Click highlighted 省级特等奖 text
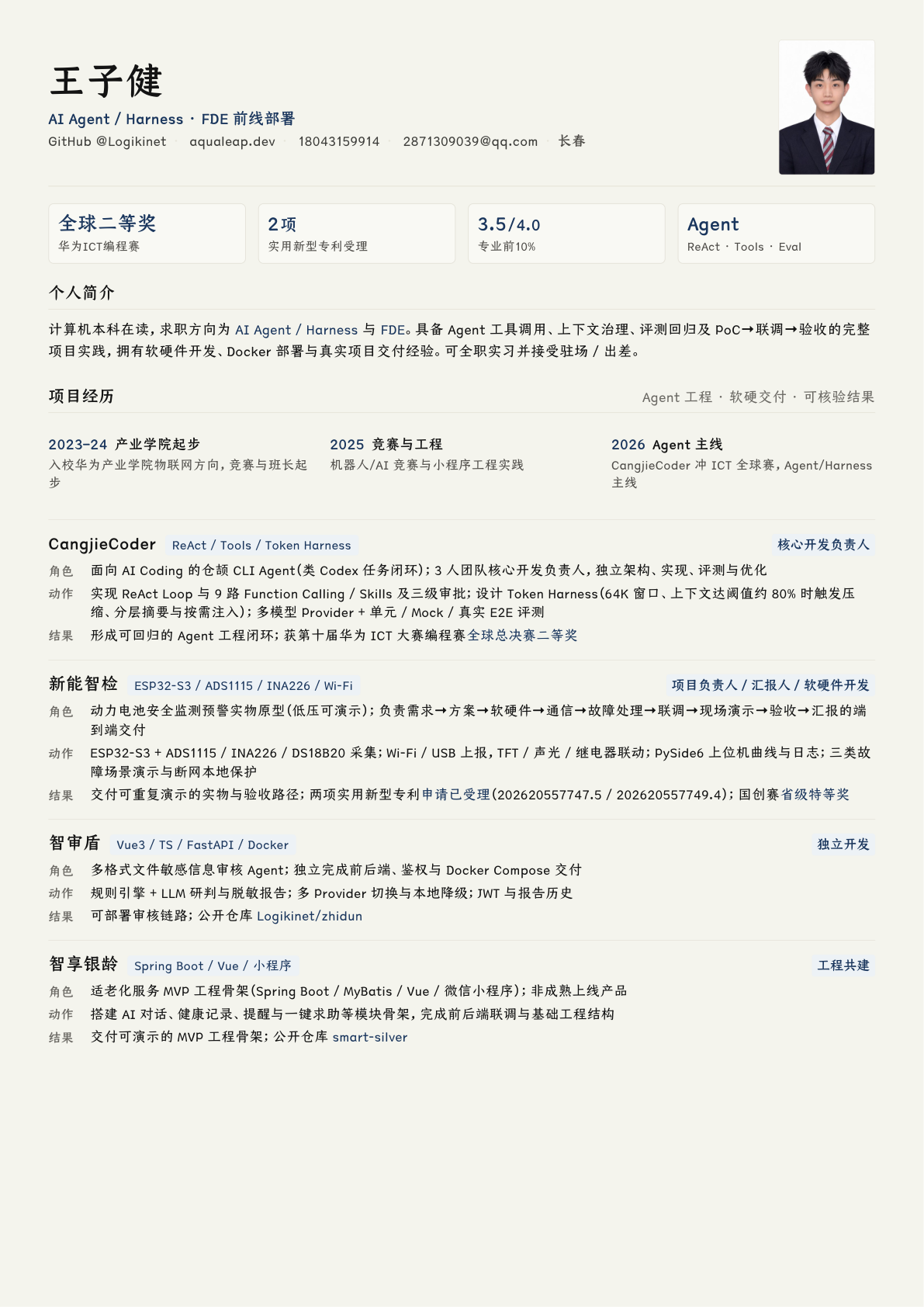This screenshot has height=1307, width=924. tap(815, 794)
